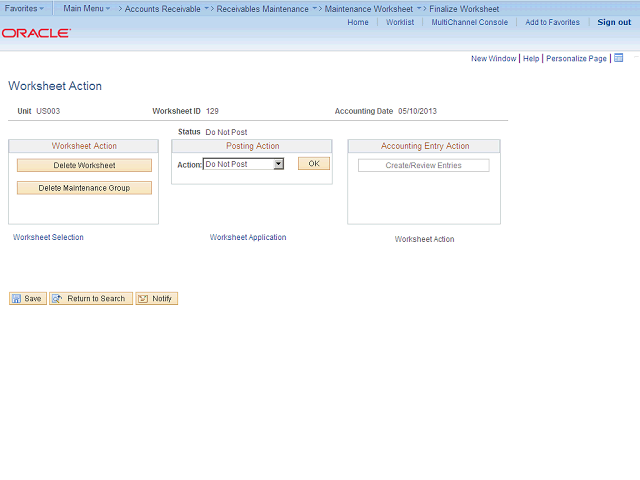Click the Worksheet ID value 129
The width and height of the screenshot is (640, 480).
click(212, 111)
